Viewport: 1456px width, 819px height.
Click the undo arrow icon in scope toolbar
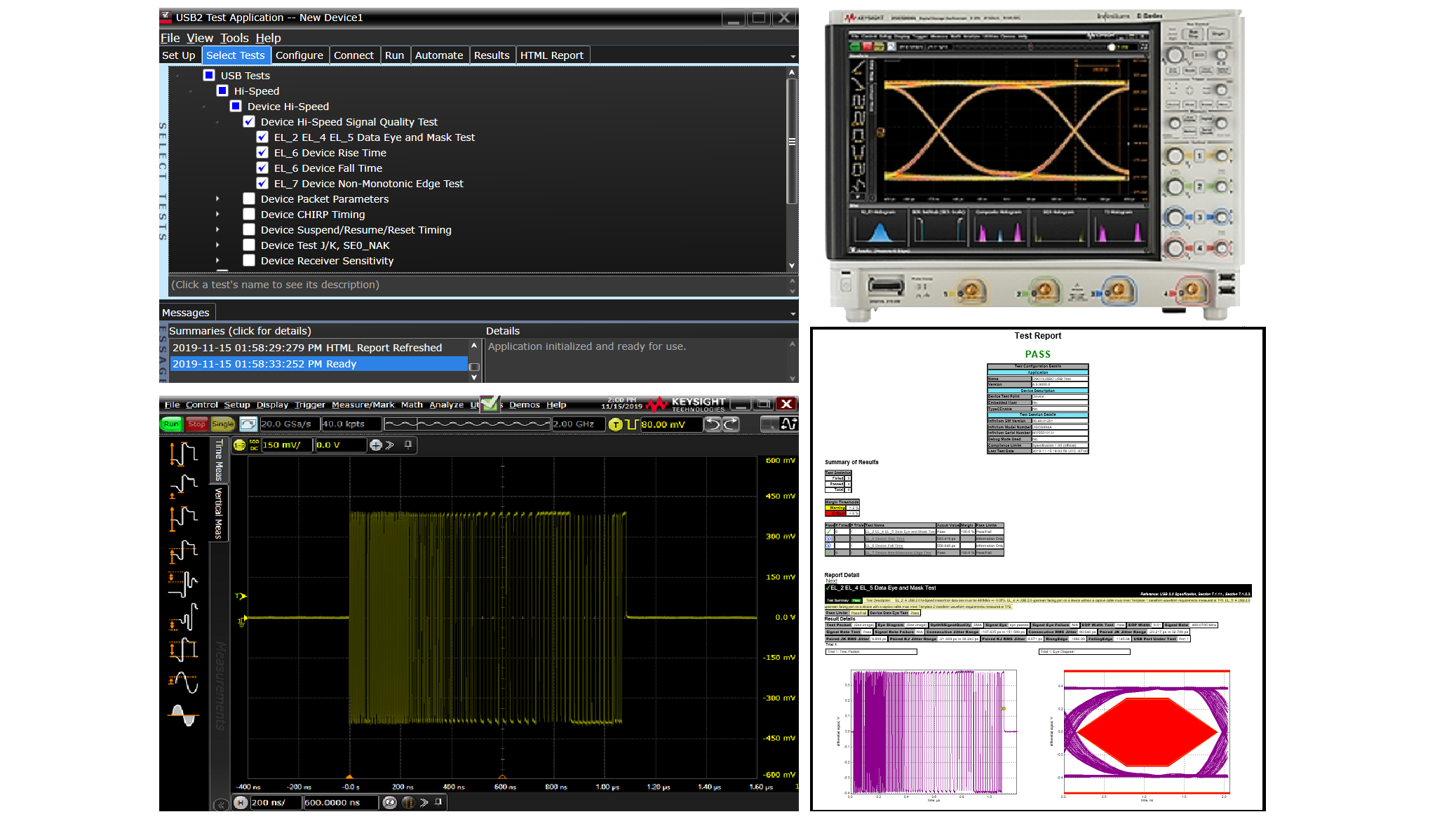tap(713, 424)
